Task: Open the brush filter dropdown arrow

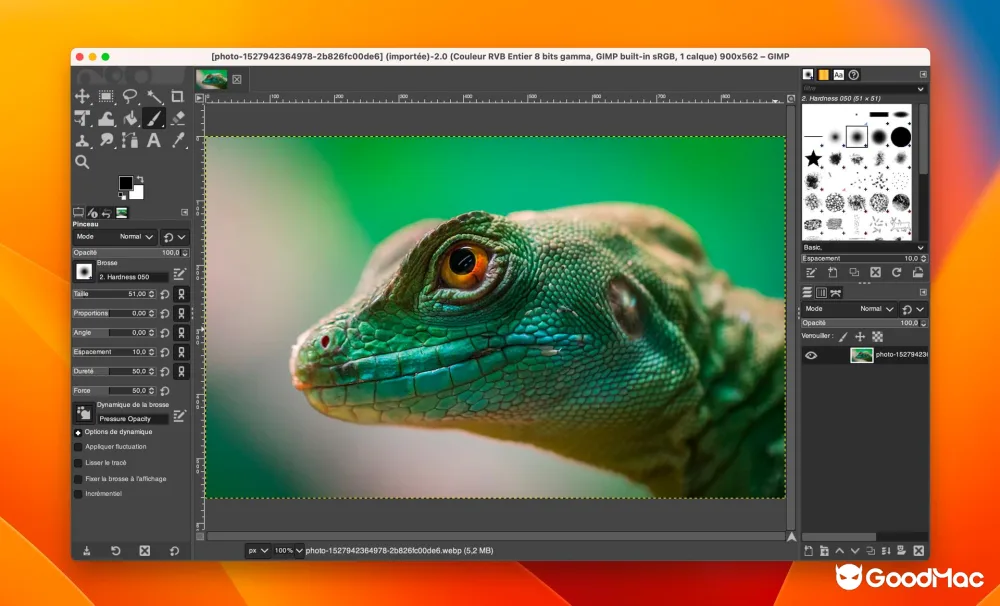Action: click(920, 89)
